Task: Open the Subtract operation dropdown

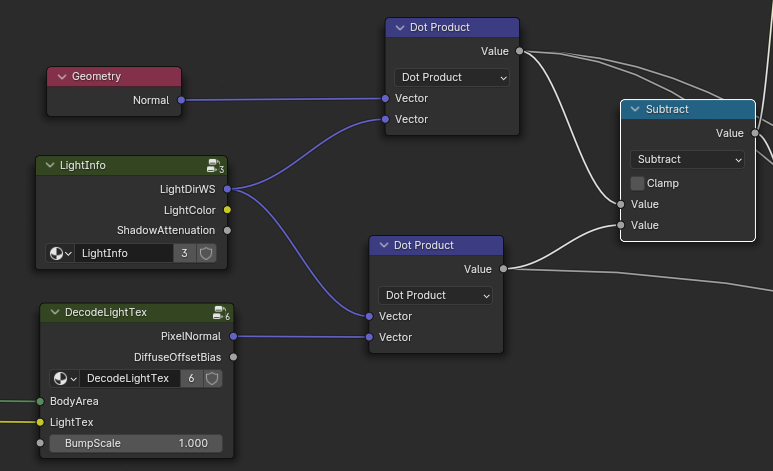Action: point(687,159)
